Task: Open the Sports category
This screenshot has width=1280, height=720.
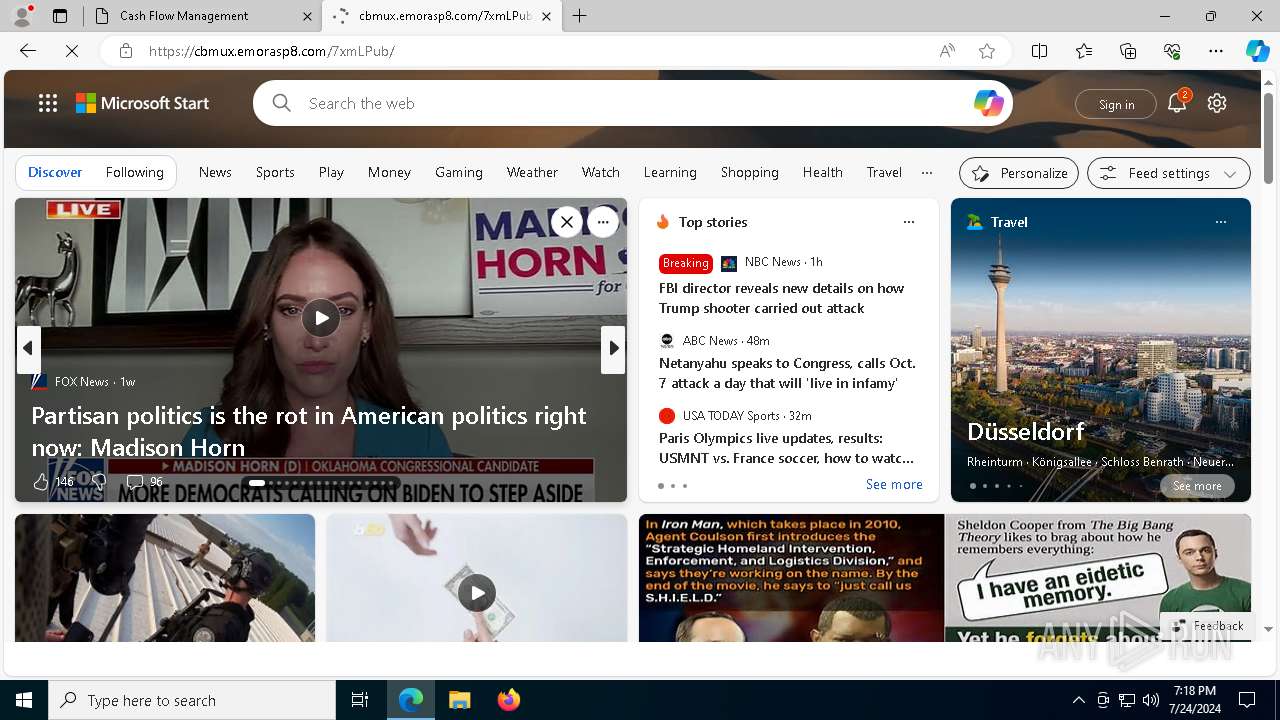Action: [275, 172]
